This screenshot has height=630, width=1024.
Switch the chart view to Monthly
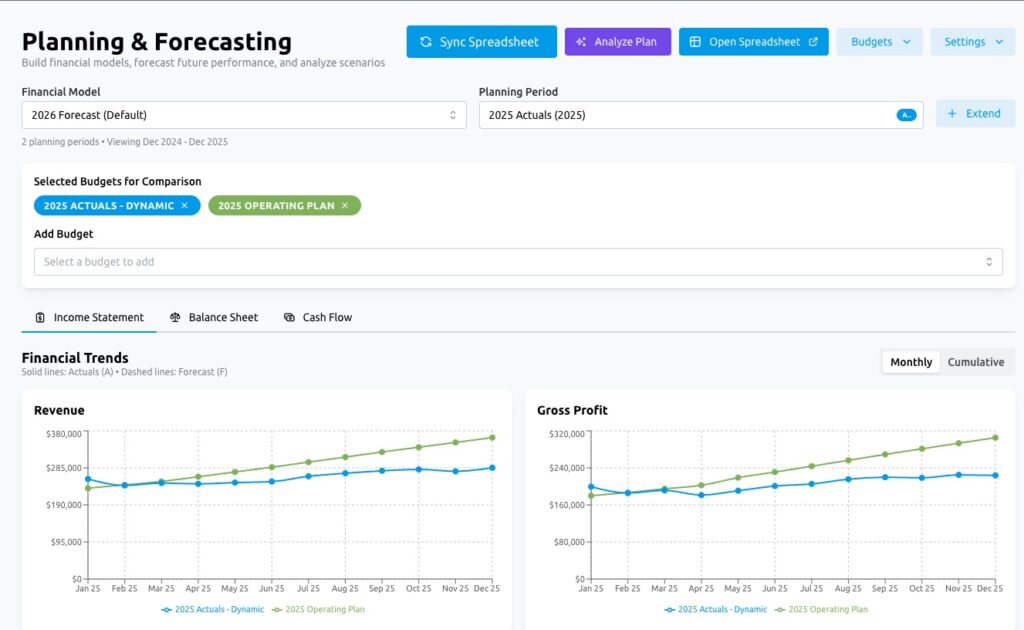click(x=911, y=362)
